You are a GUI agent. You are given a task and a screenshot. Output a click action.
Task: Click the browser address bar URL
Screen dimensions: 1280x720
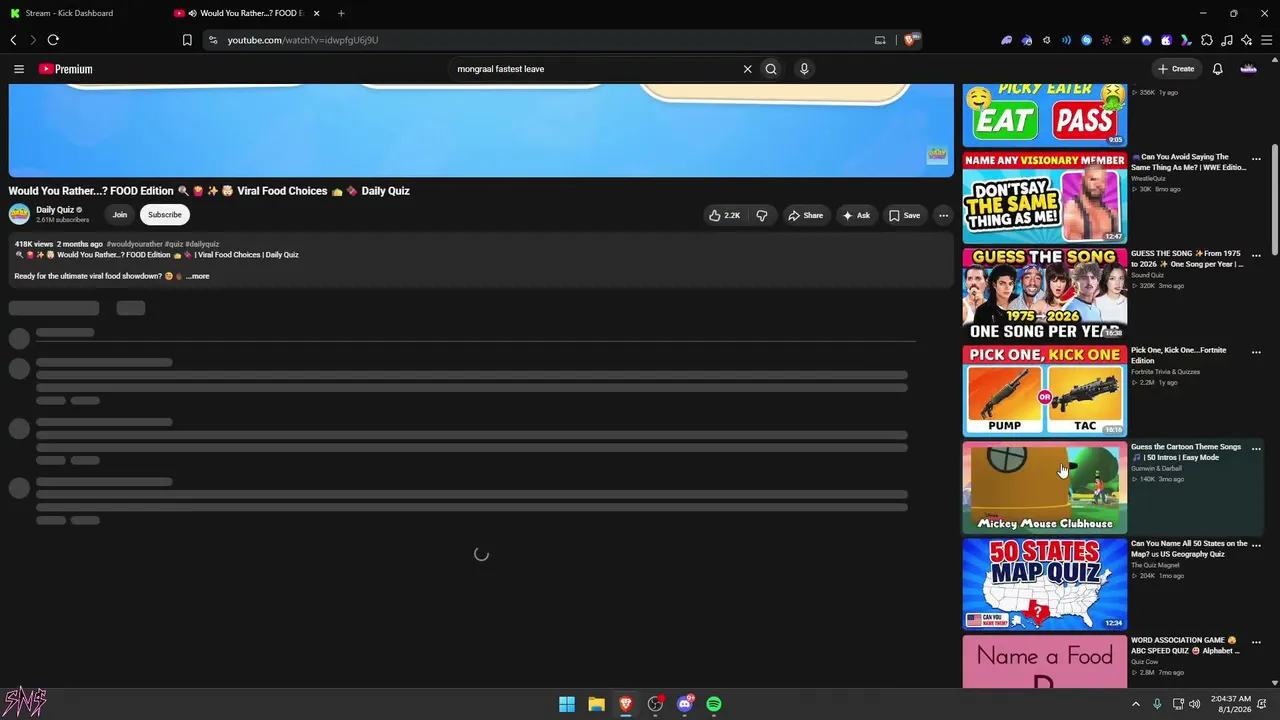pos(303,40)
